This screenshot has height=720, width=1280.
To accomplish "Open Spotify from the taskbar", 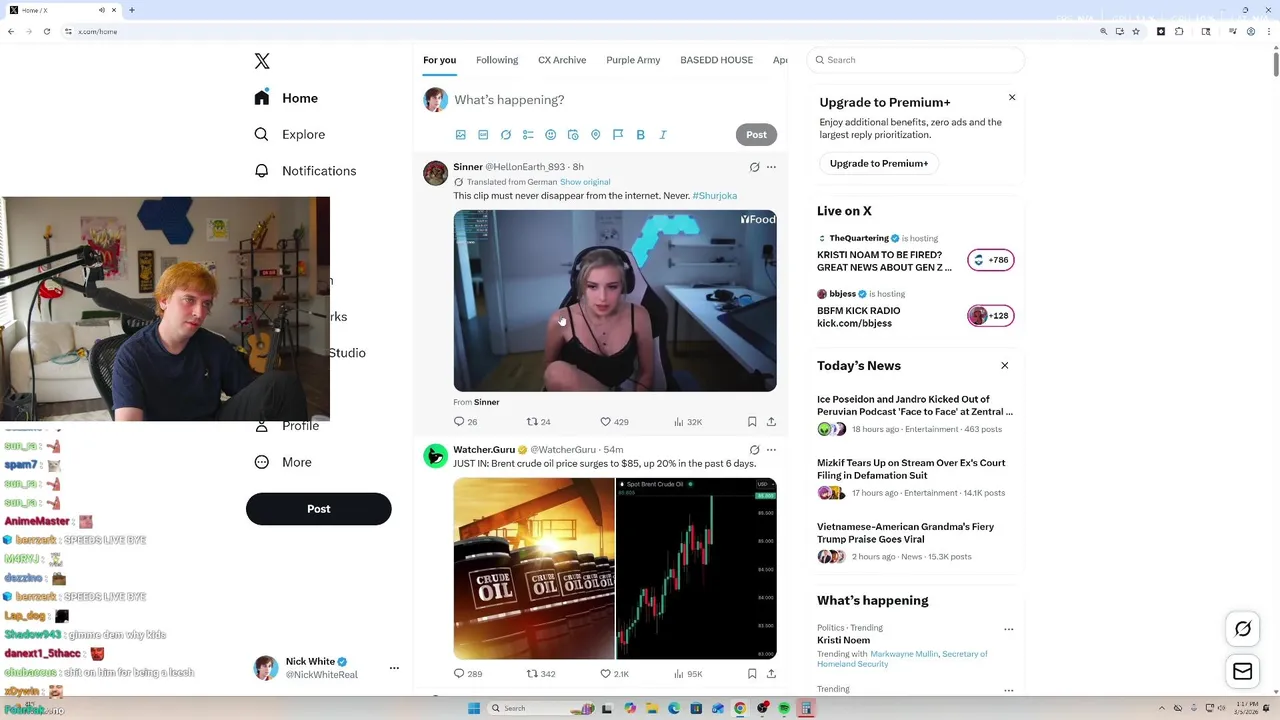I will pos(784,708).
